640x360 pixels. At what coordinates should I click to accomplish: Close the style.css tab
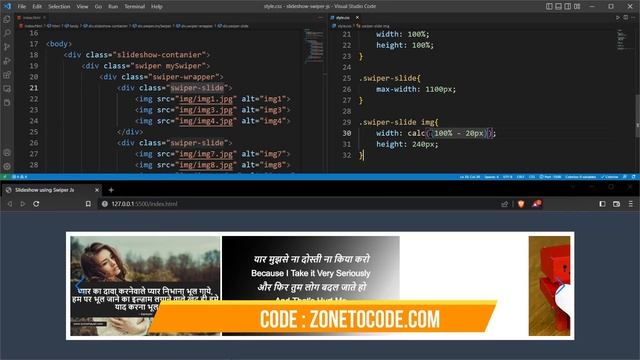point(357,18)
